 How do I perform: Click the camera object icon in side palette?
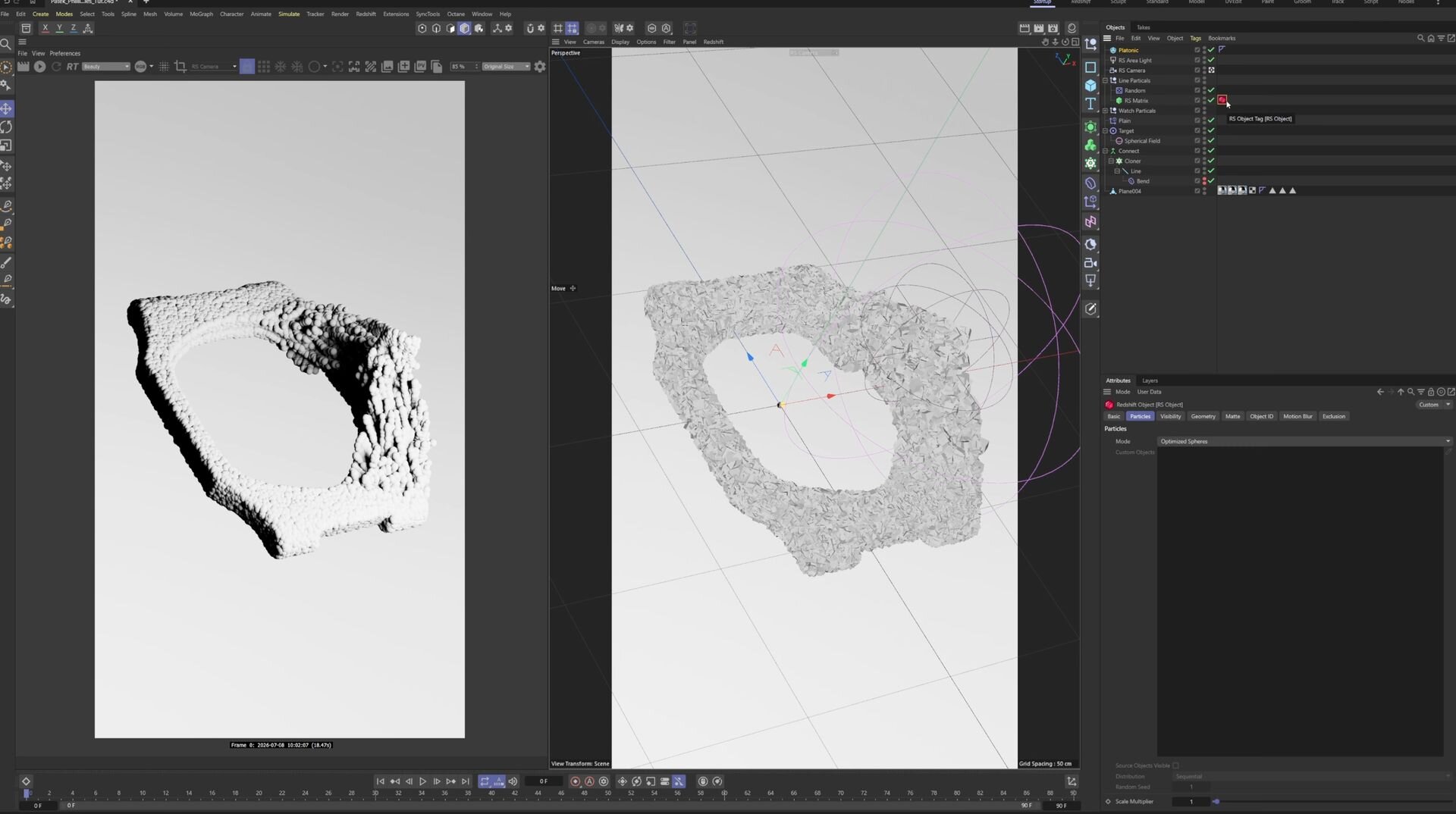[1090, 263]
